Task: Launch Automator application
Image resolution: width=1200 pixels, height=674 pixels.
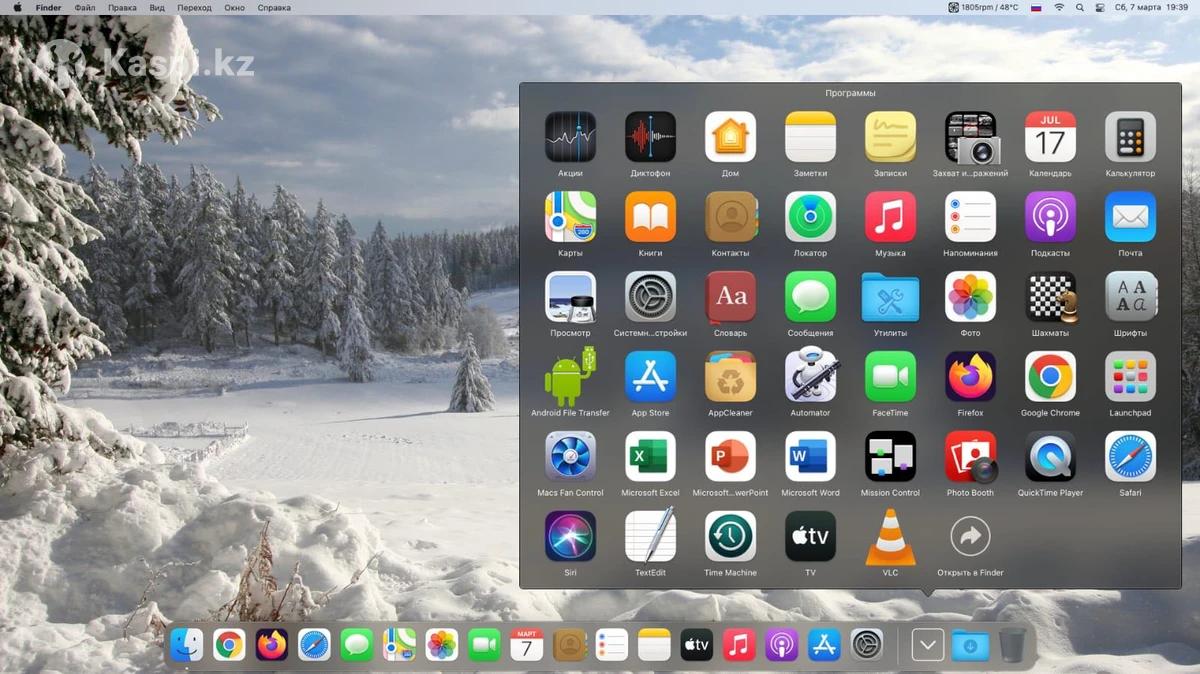Action: (810, 378)
